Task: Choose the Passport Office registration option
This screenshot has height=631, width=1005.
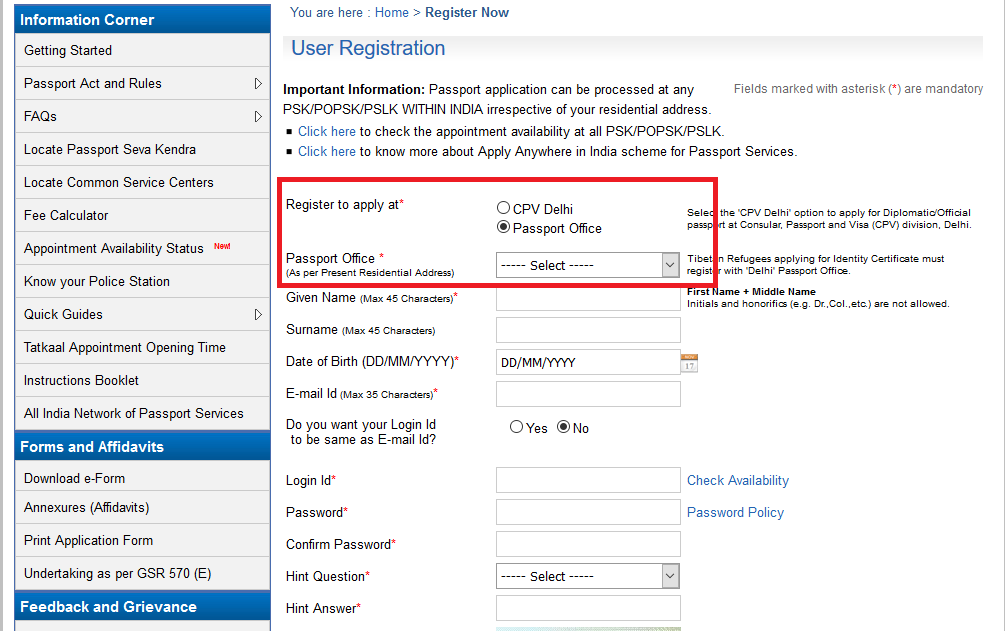Action: coord(503,226)
